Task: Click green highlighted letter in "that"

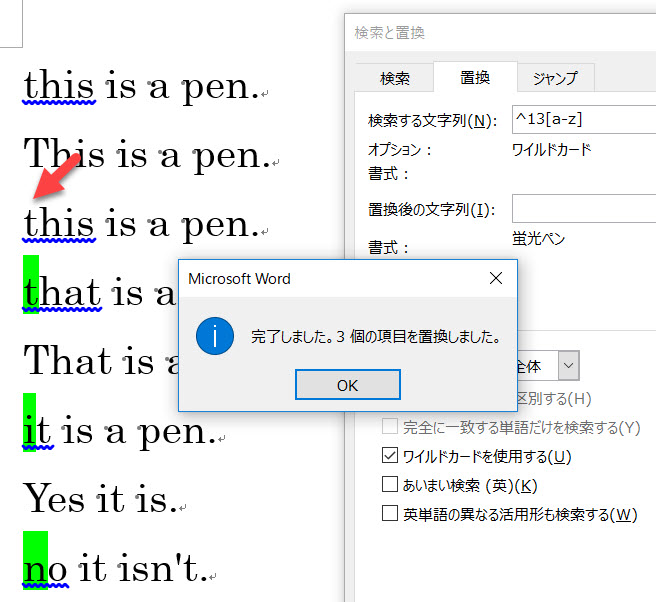Action: coord(31,290)
